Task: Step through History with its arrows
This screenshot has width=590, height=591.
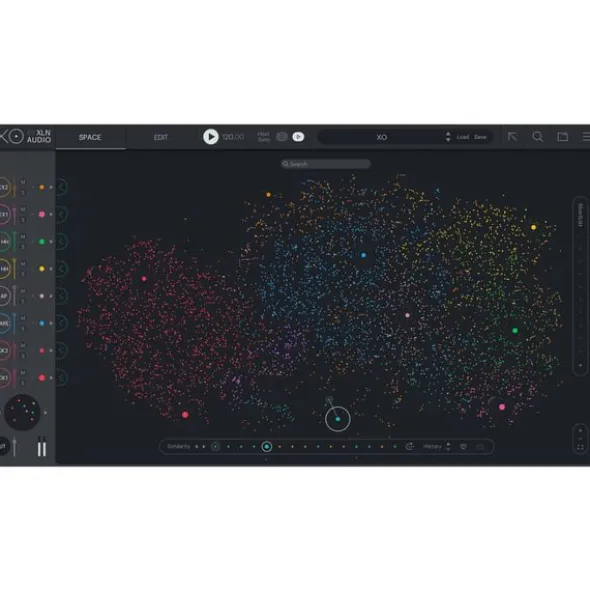Action: (448, 447)
